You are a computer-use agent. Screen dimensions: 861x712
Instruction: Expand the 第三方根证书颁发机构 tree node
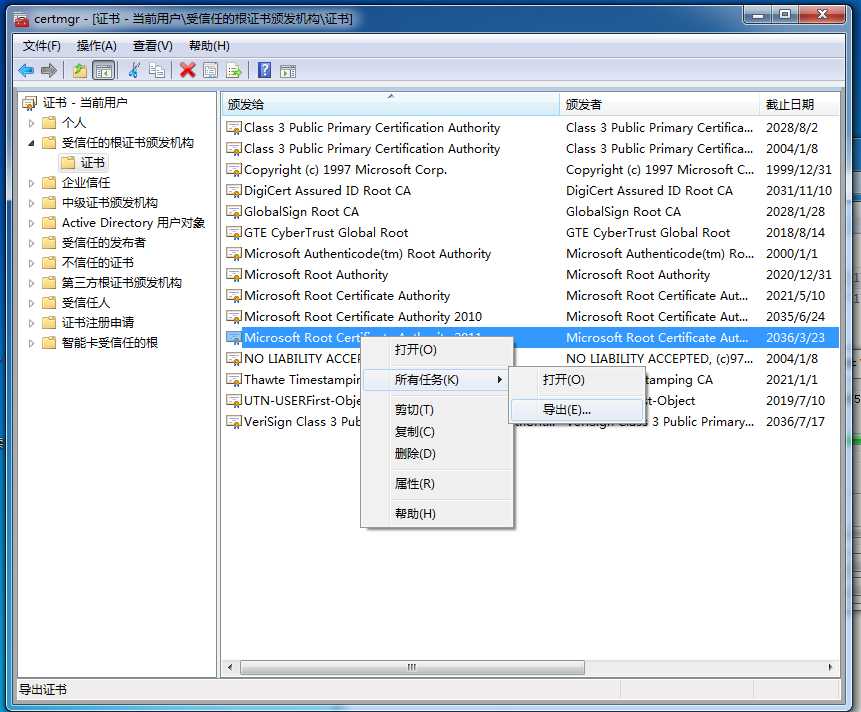point(31,283)
